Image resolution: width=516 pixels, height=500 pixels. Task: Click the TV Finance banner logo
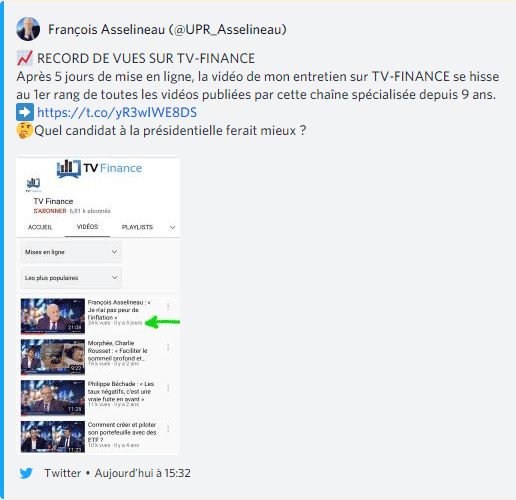point(99,168)
